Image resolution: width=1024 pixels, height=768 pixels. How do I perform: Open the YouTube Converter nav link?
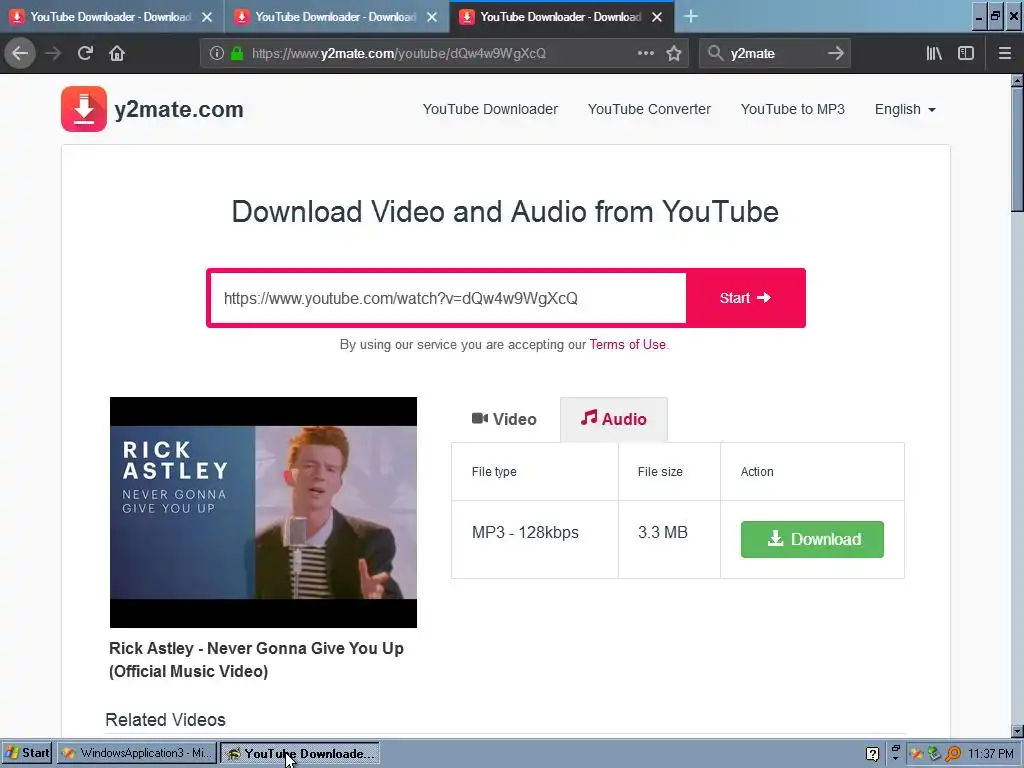(x=649, y=110)
